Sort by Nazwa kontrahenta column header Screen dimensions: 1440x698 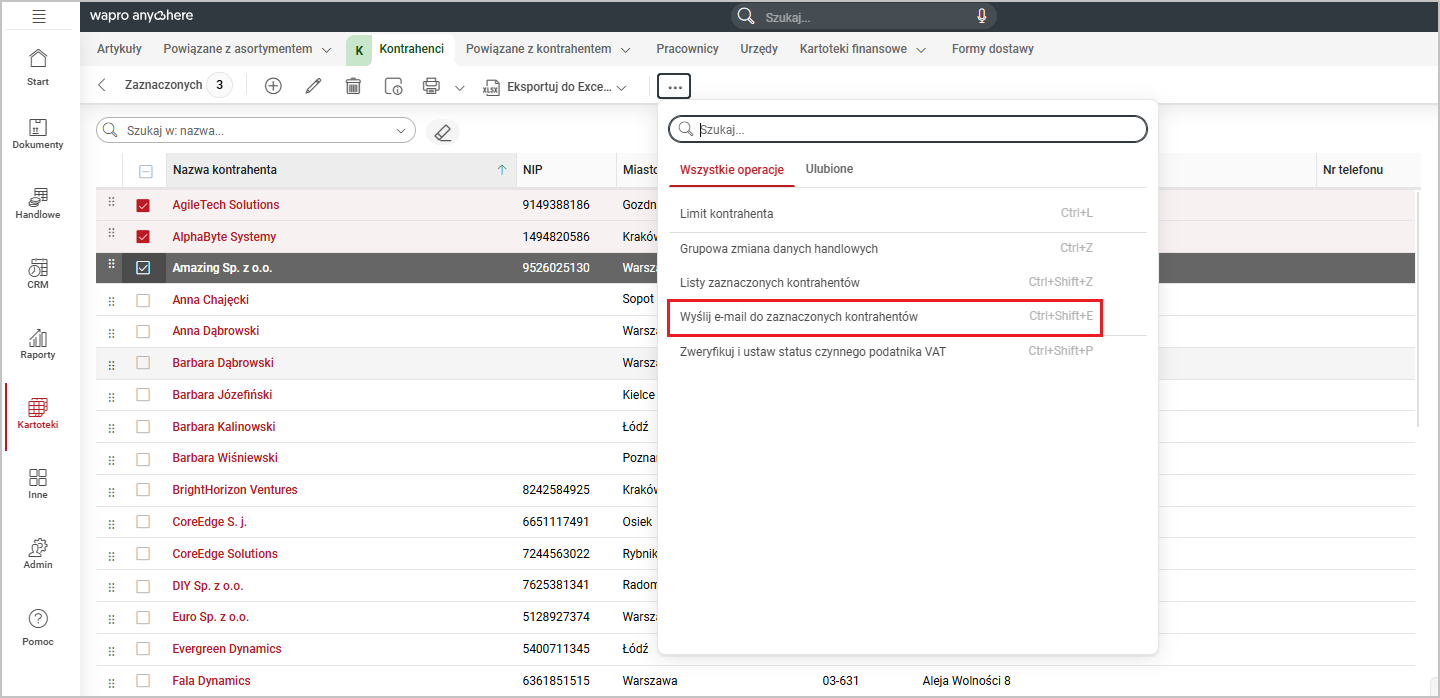[x=225, y=170]
